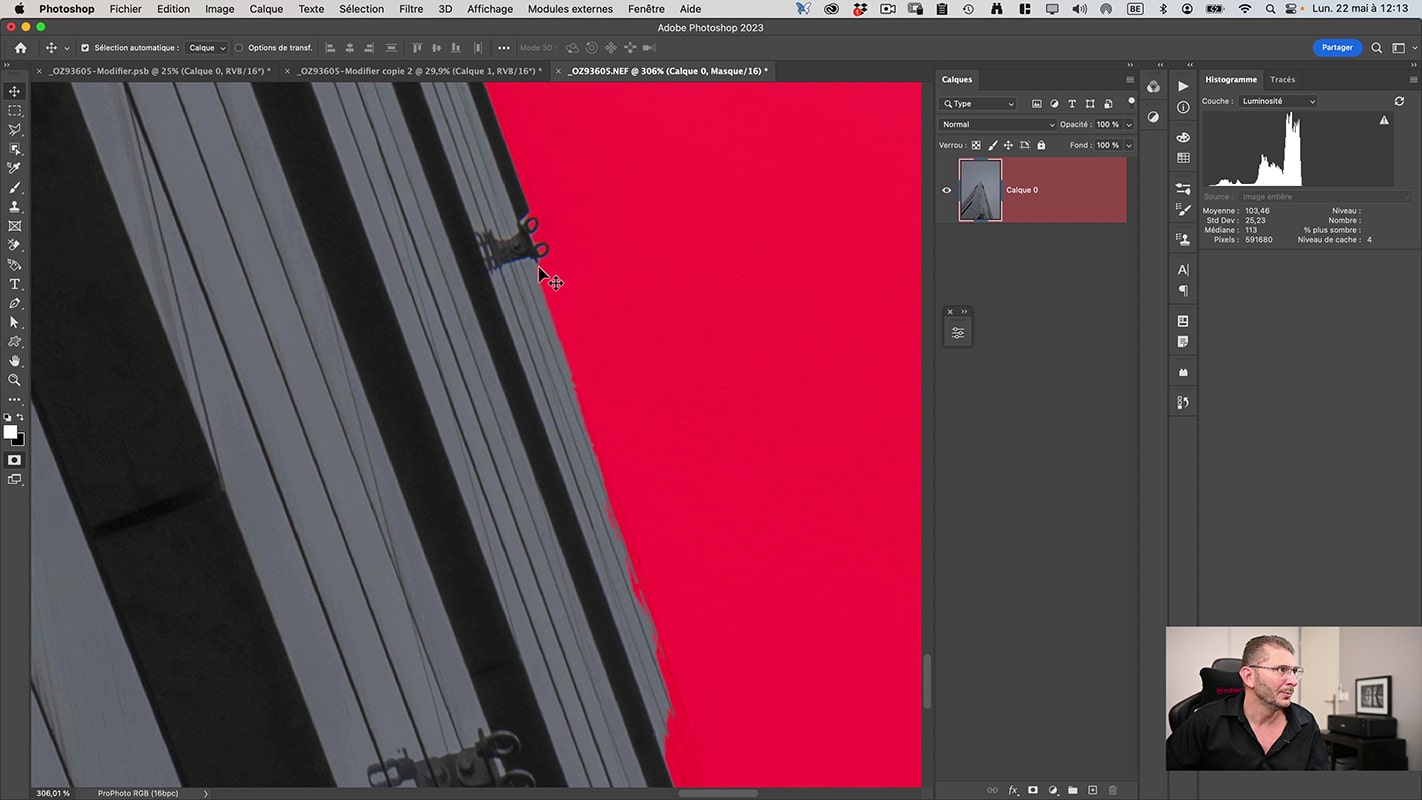Open the Histogramme panel menu
The image size is (1422, 800).
[x=1413, y=80]
